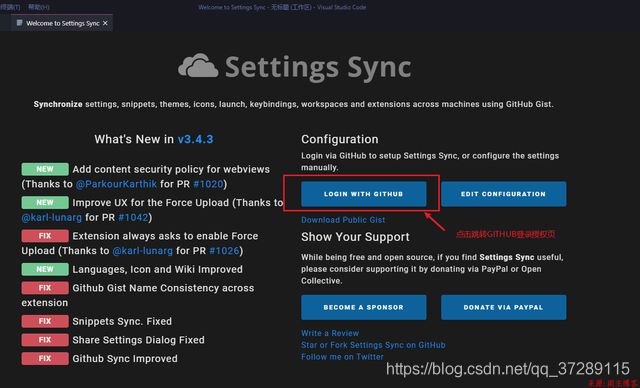640x388 pixels.
Task: Open the v3.4.3 version link
Action: (195, 139)
